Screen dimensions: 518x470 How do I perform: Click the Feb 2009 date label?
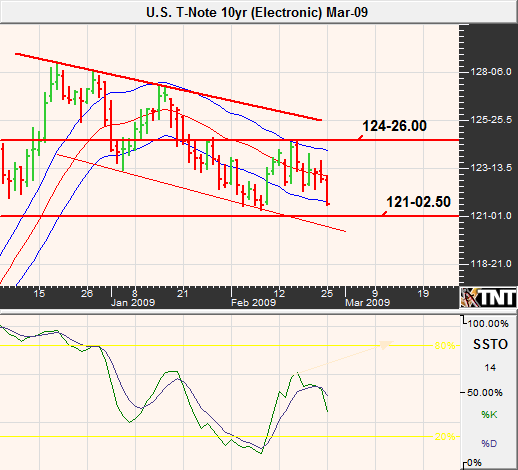(x=253, y=303)
